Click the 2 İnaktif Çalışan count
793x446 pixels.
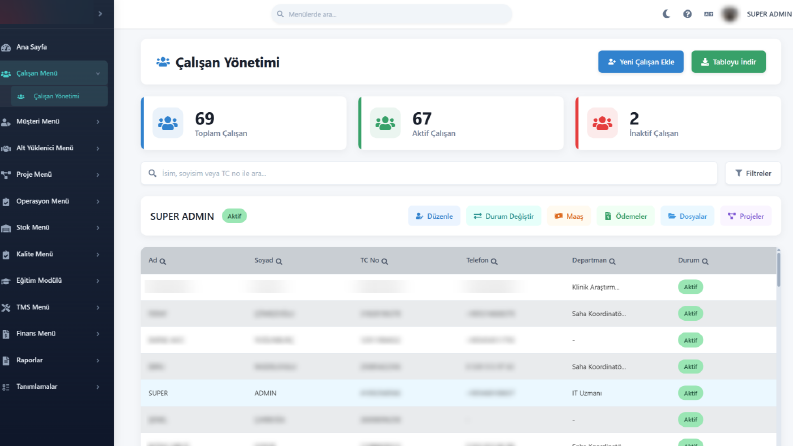click(634, 118)
